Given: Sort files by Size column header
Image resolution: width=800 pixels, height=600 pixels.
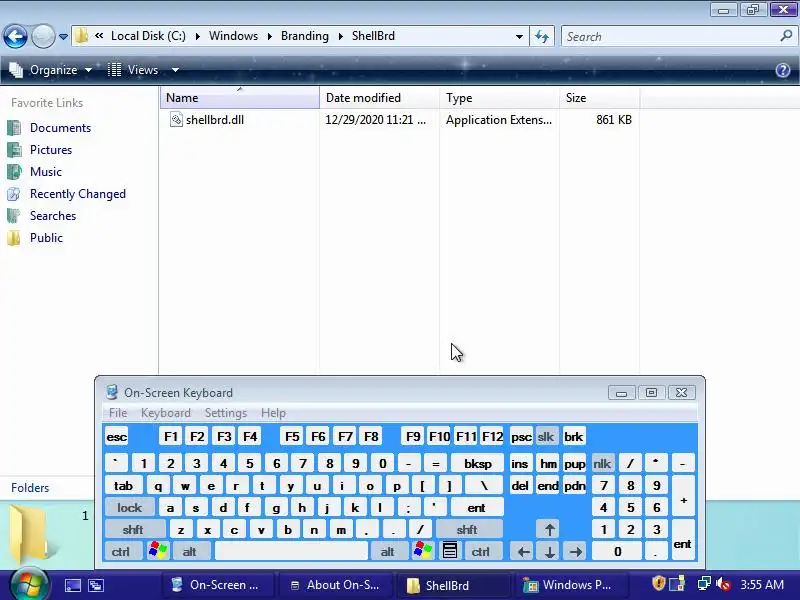Looking at the screenshot, I should [x=599, y=97].
